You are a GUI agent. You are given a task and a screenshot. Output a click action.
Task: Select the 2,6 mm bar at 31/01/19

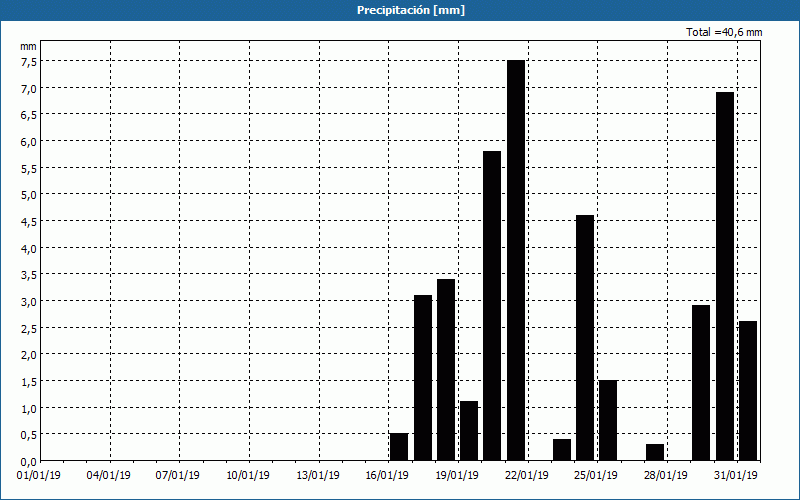point(748,391)
